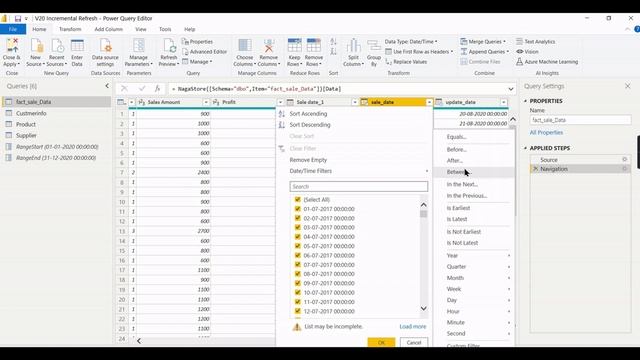Expand the formula bar chevron

click(x=511, y=89)
